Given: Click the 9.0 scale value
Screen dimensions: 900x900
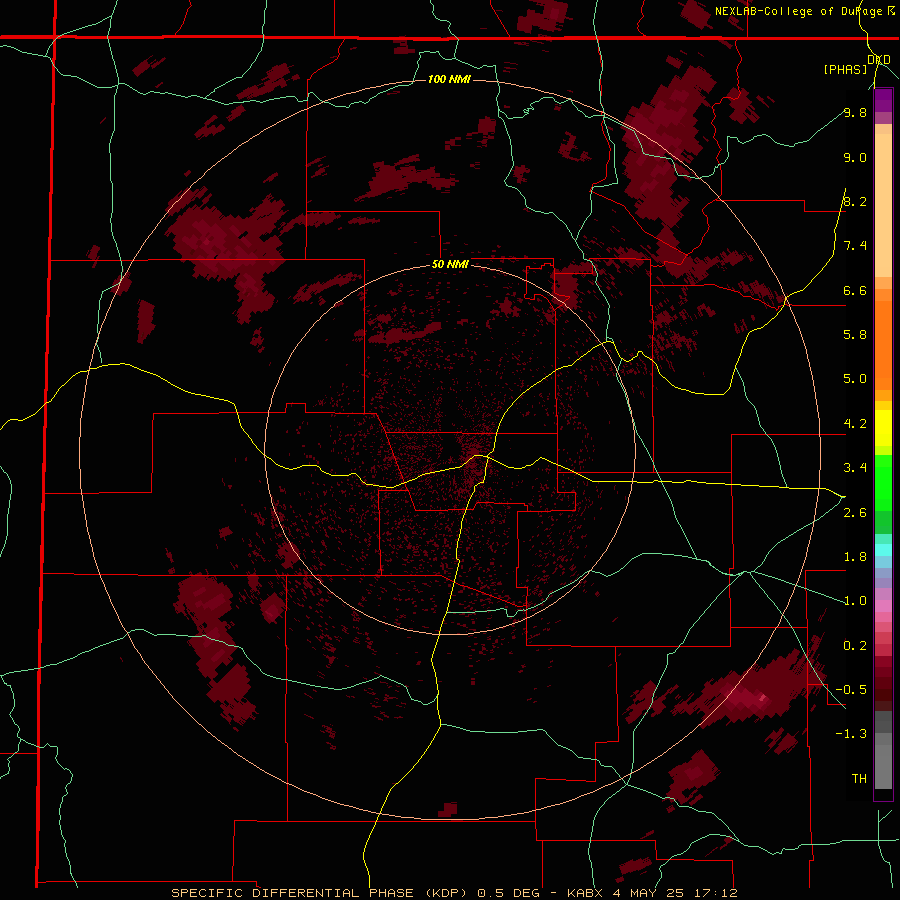Looking at the screenshot, I should [x=855, y=157].
